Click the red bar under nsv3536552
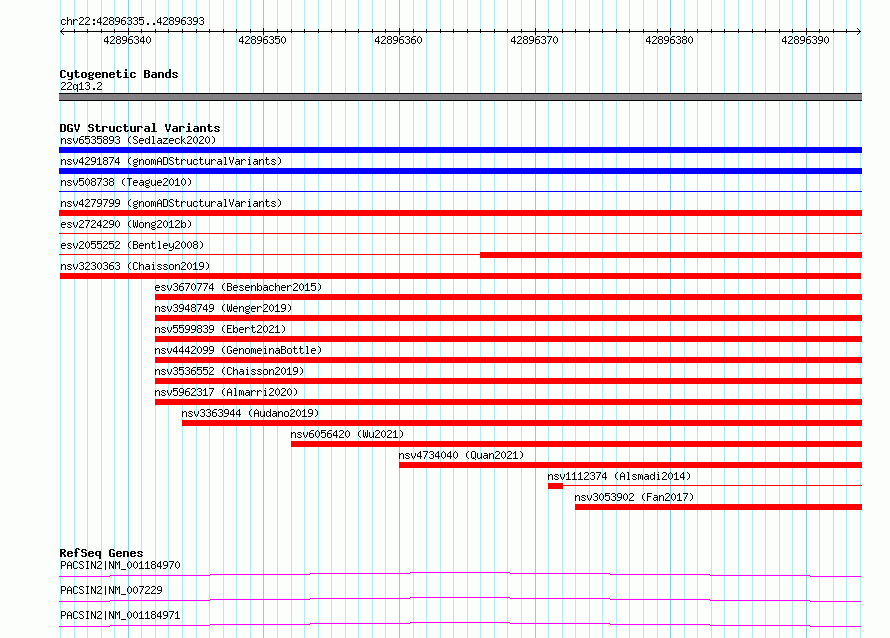Image resolution: width=890 pixels, height=638 pixels. pyautogui.click(x=509, y=381)
